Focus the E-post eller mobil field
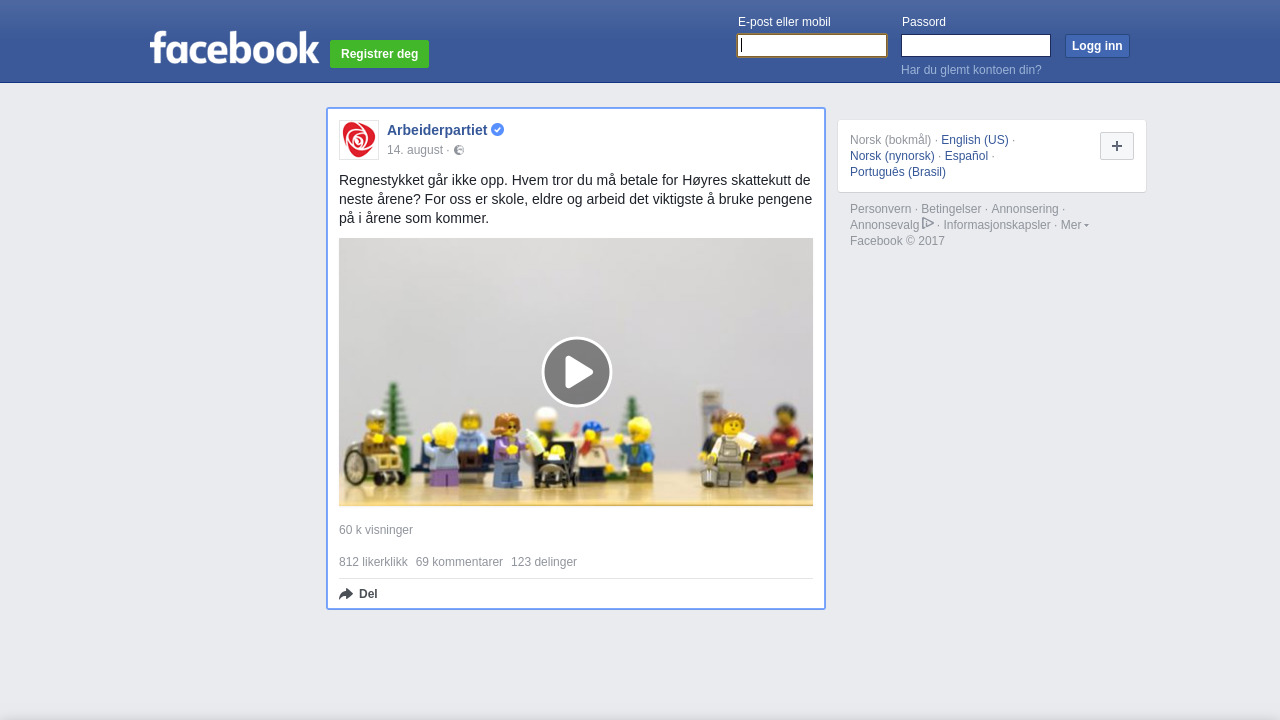The width and height of the screenshot is (1280, 720). click(812, 46)
